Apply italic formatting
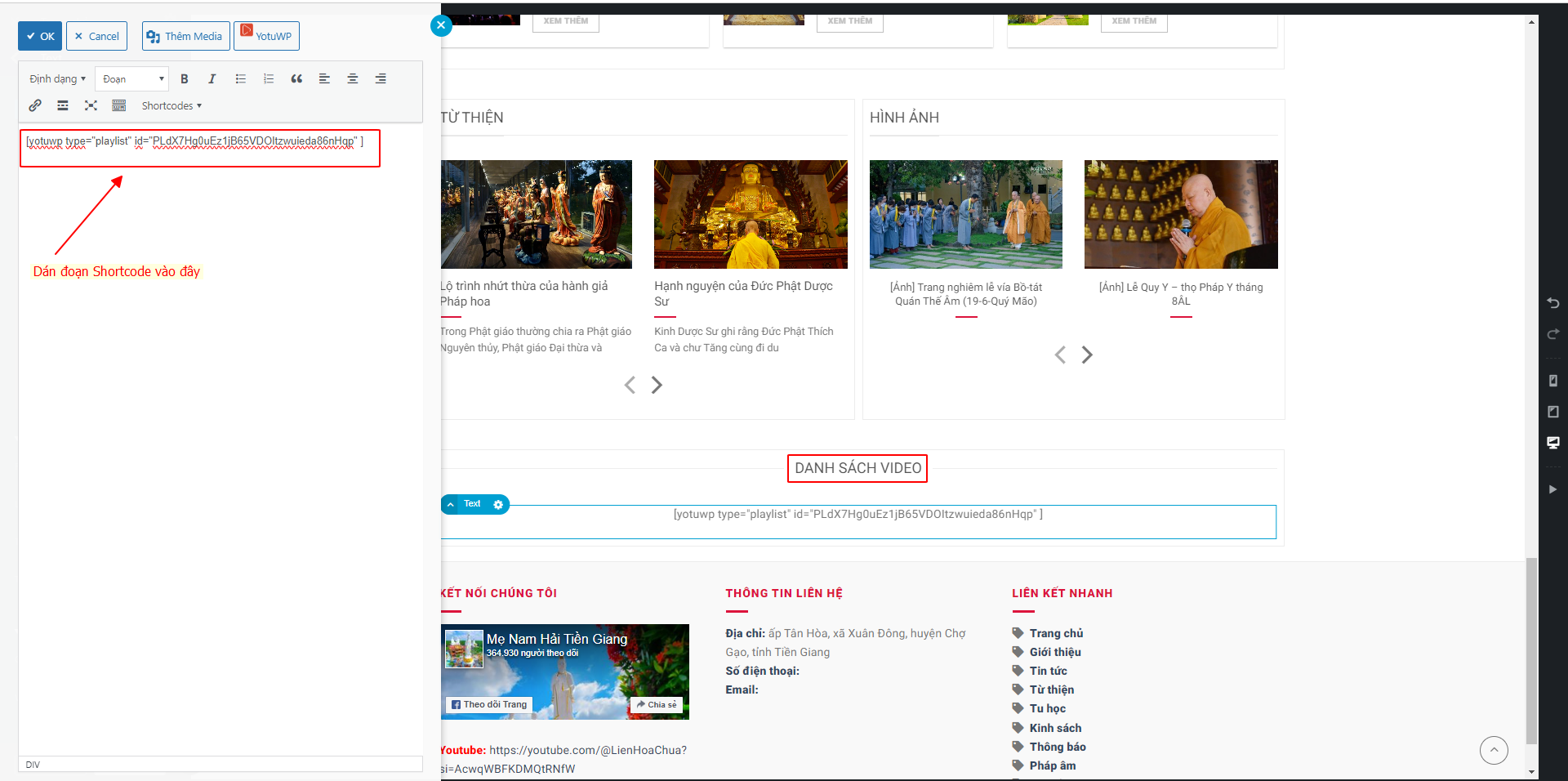The image size is (1568, 781). [x=212, y=79]
